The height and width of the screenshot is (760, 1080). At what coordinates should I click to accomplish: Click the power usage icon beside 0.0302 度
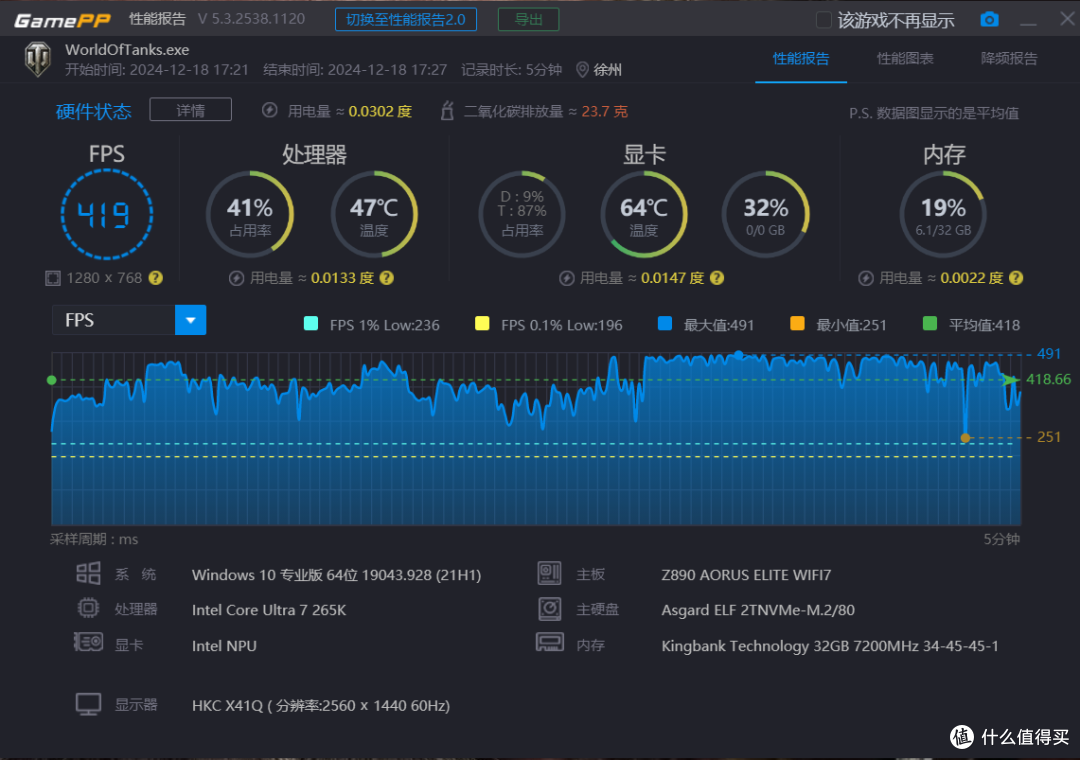click(269, 110)
